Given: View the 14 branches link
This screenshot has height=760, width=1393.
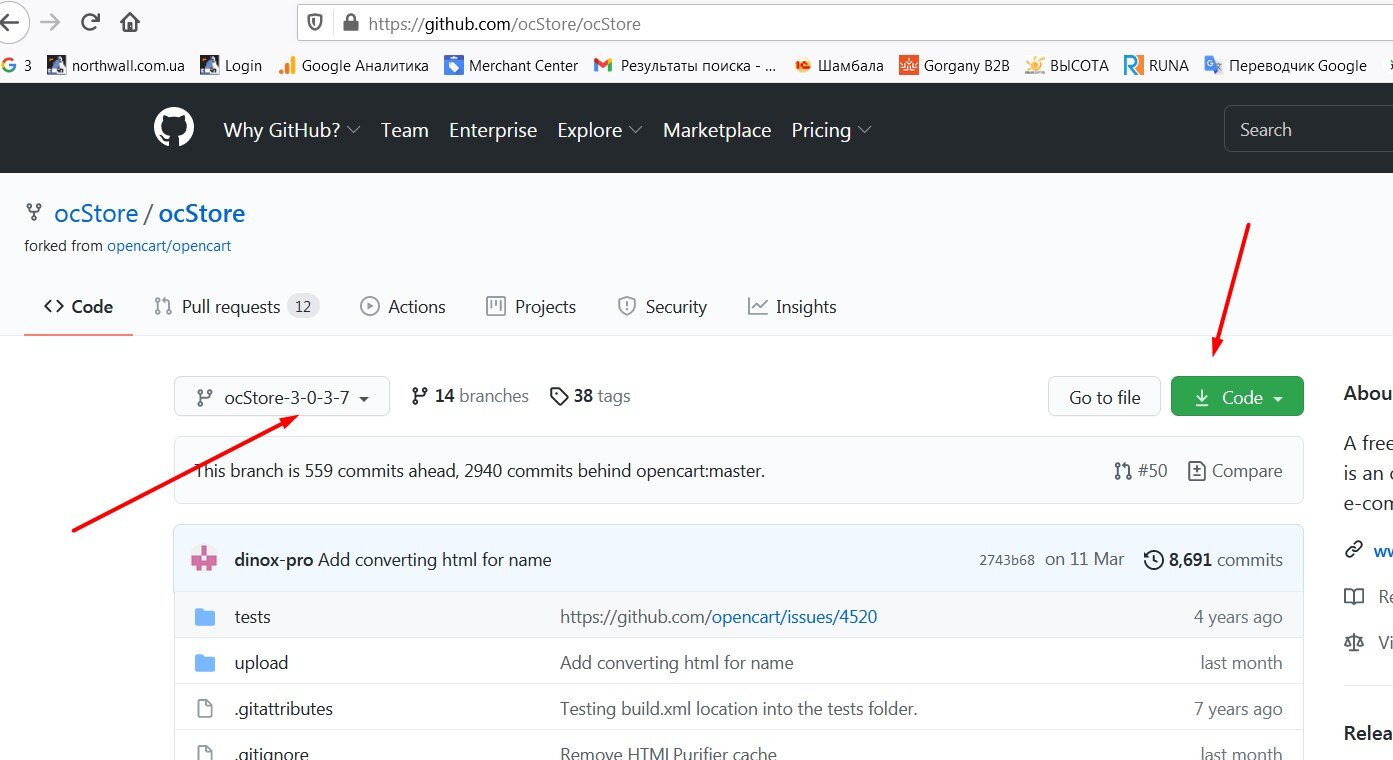Looking at the screenshot, I should (470, 396).
